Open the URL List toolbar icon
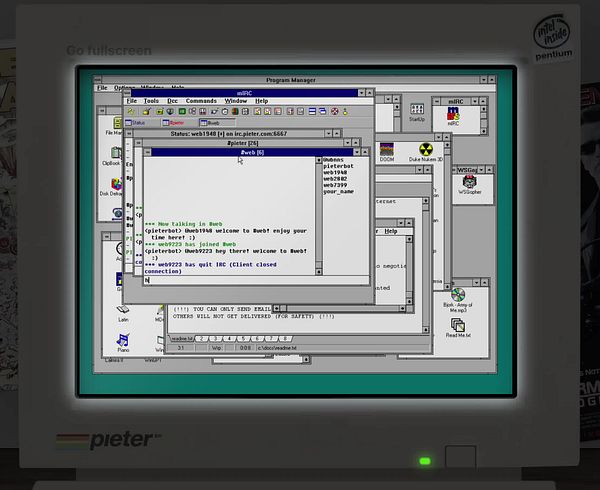 [x=300, y=112]
